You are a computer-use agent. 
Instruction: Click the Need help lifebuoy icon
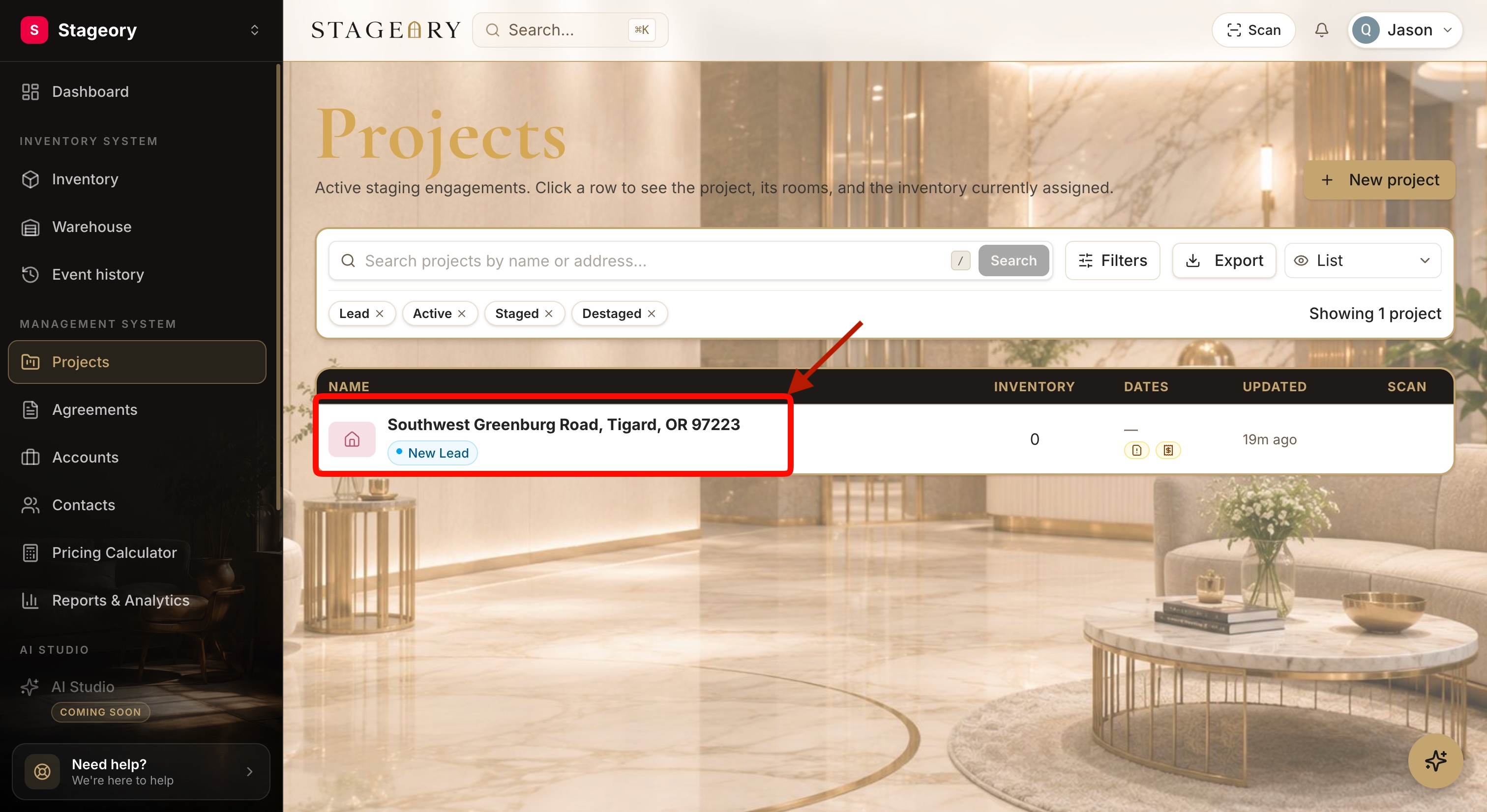coord(42,772)
